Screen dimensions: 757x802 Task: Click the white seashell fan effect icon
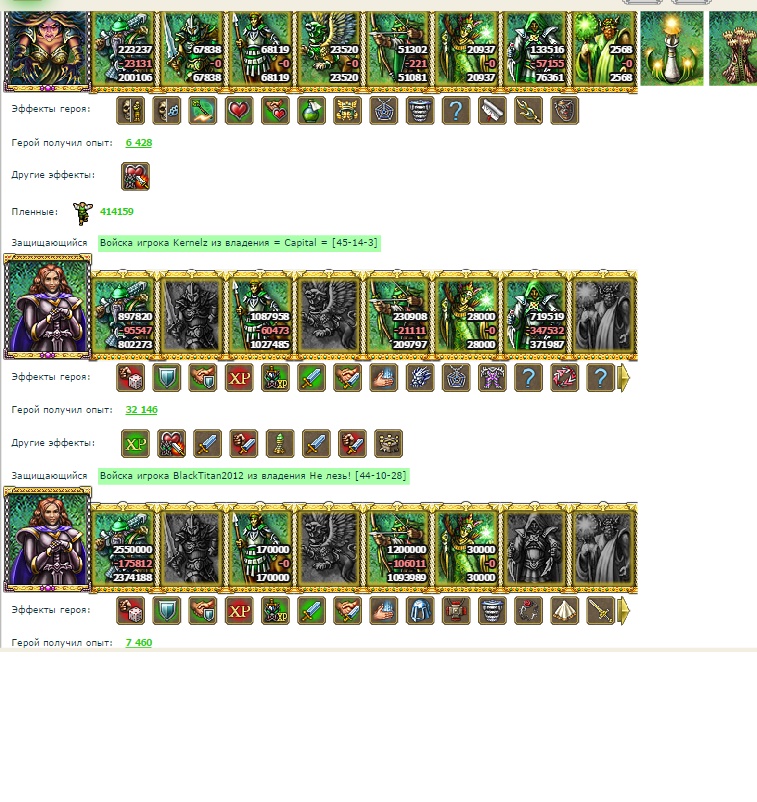pos(565,611)
